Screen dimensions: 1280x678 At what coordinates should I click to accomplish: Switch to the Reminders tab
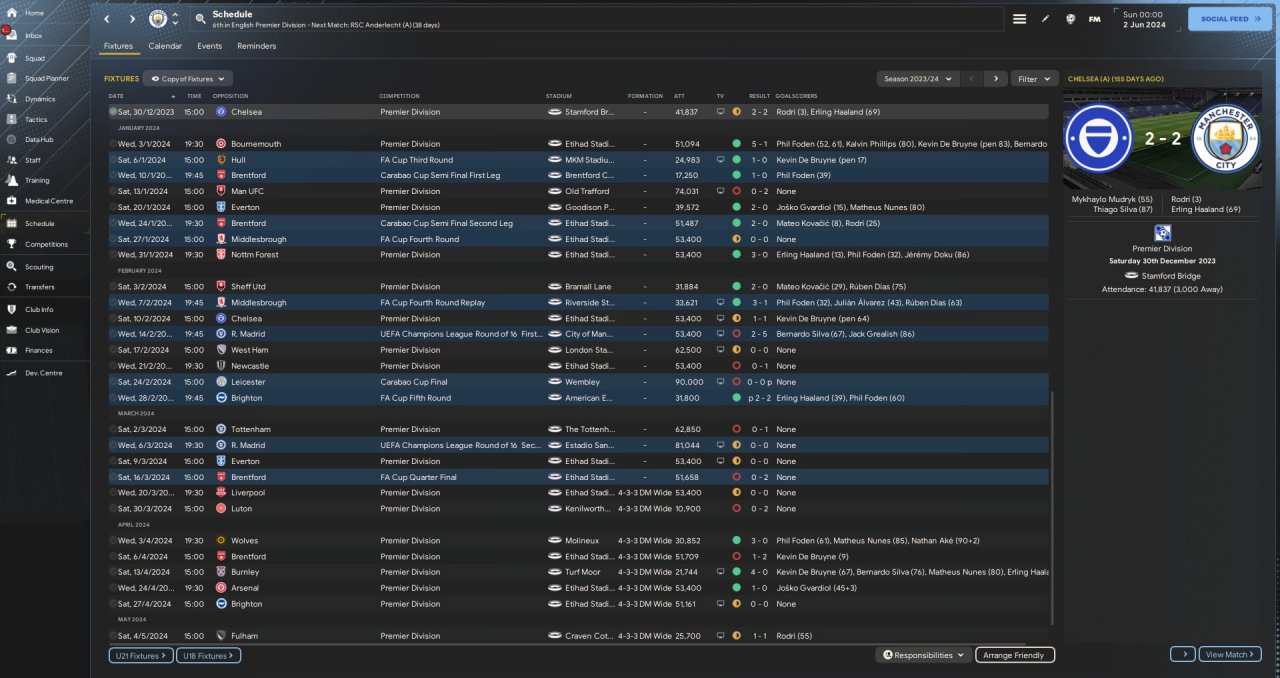point(257,46)
